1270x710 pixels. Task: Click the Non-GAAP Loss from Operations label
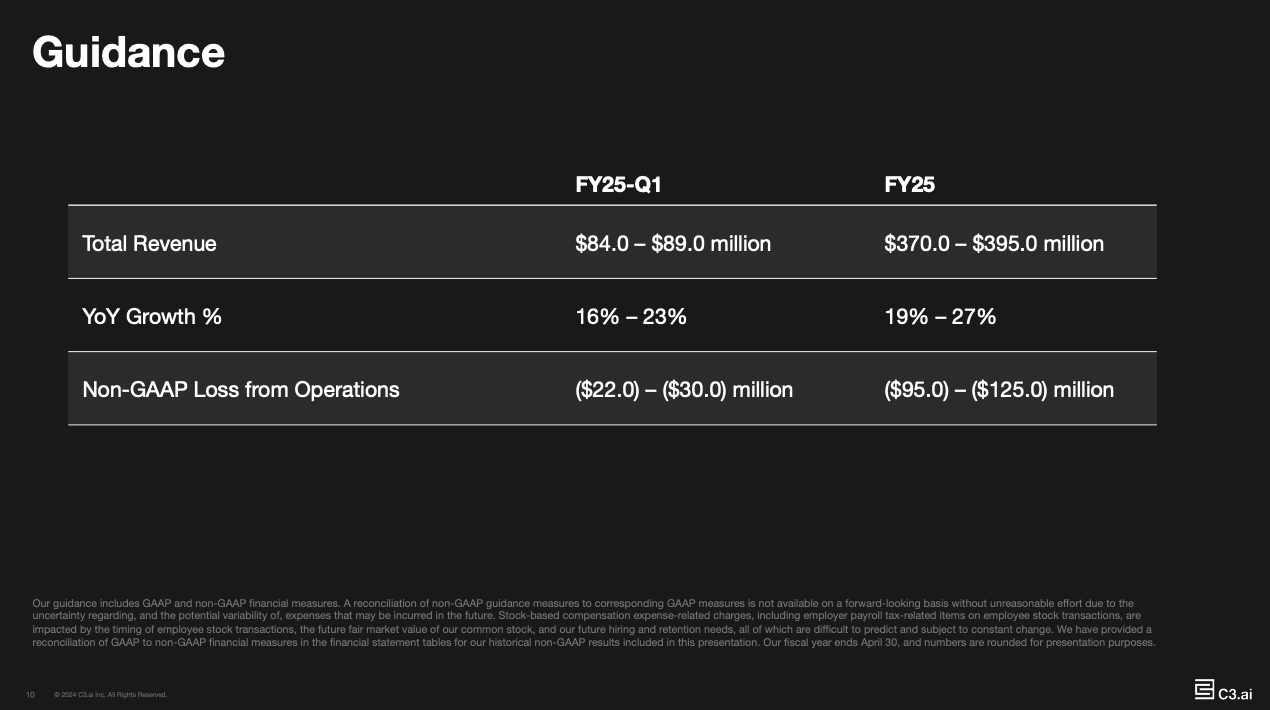(x=240, y=389)
